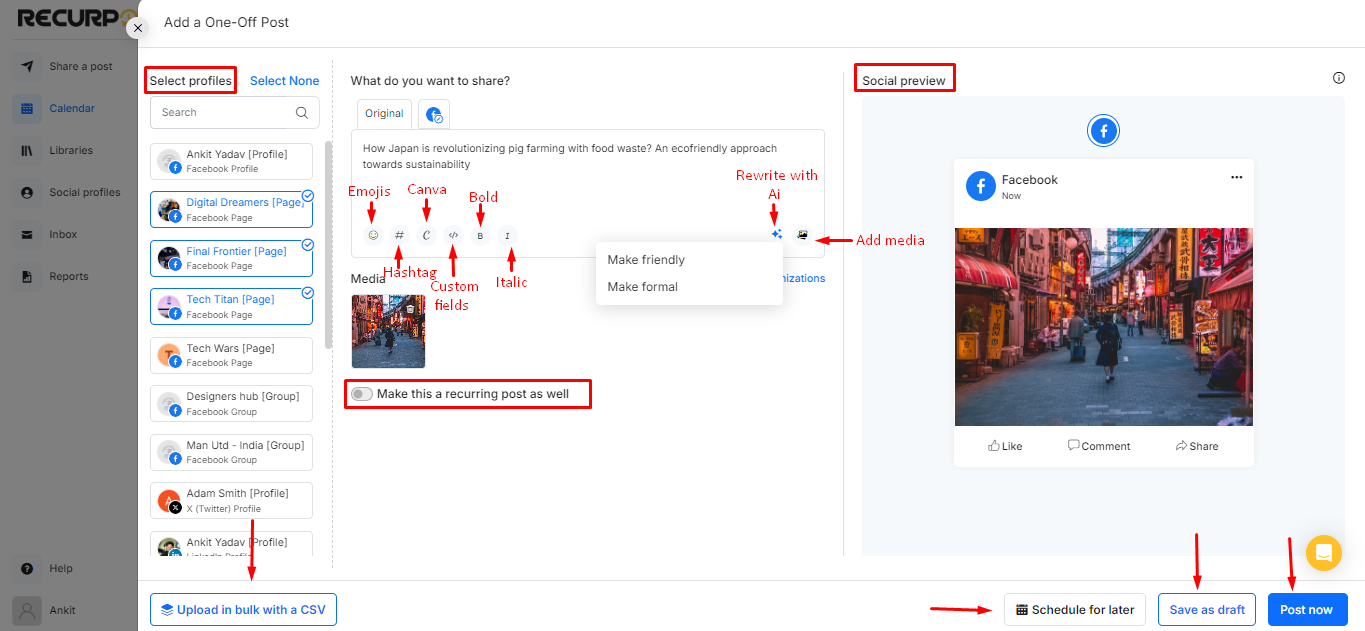Insert a hashtag using the # icon
Screen dimensions: 1365x631
[x=399, y=235]
